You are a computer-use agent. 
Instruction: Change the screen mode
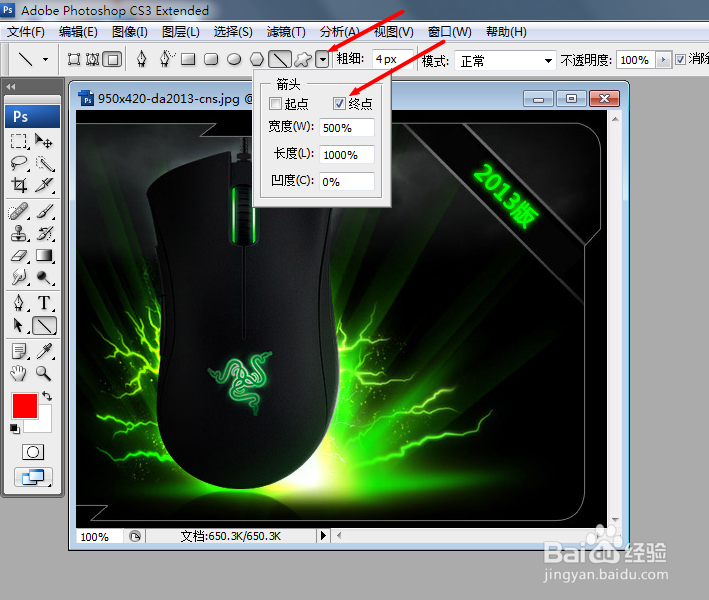pyautogui.click(x=33, y=477)
